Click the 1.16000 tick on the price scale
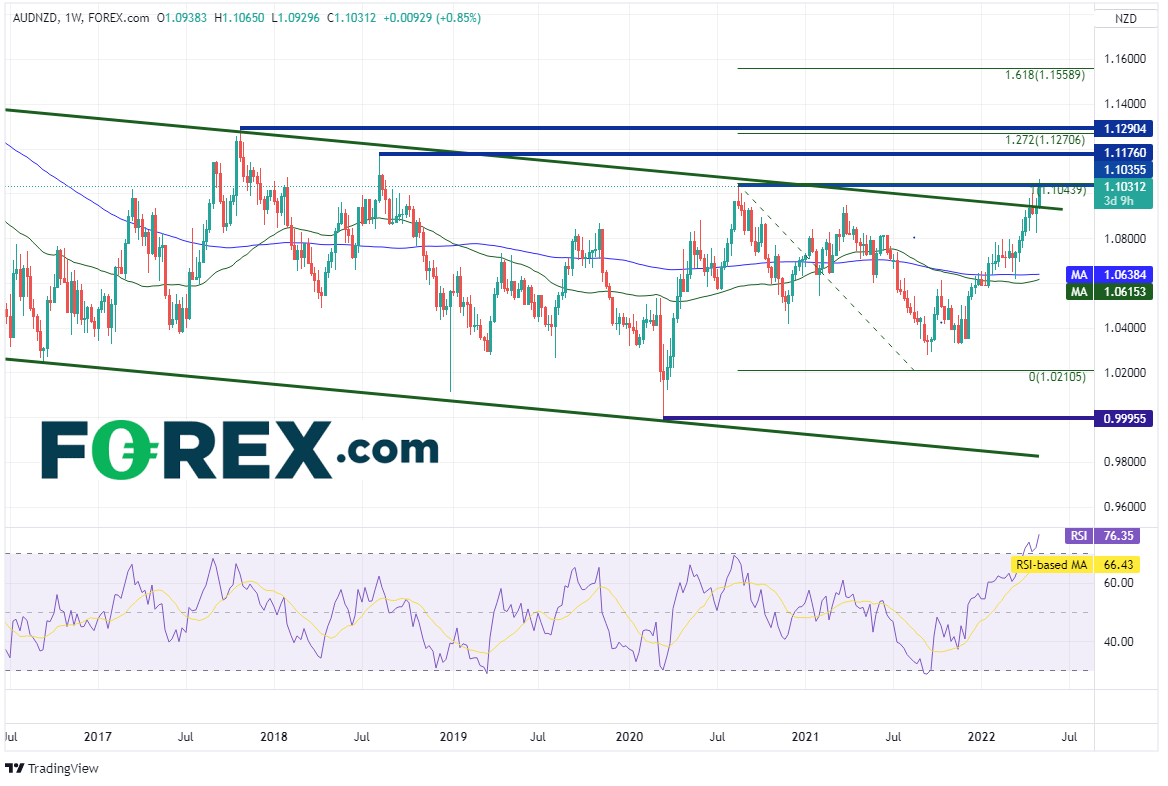Viewport: 1168px width, 786px height. [x=1125, y=60]
